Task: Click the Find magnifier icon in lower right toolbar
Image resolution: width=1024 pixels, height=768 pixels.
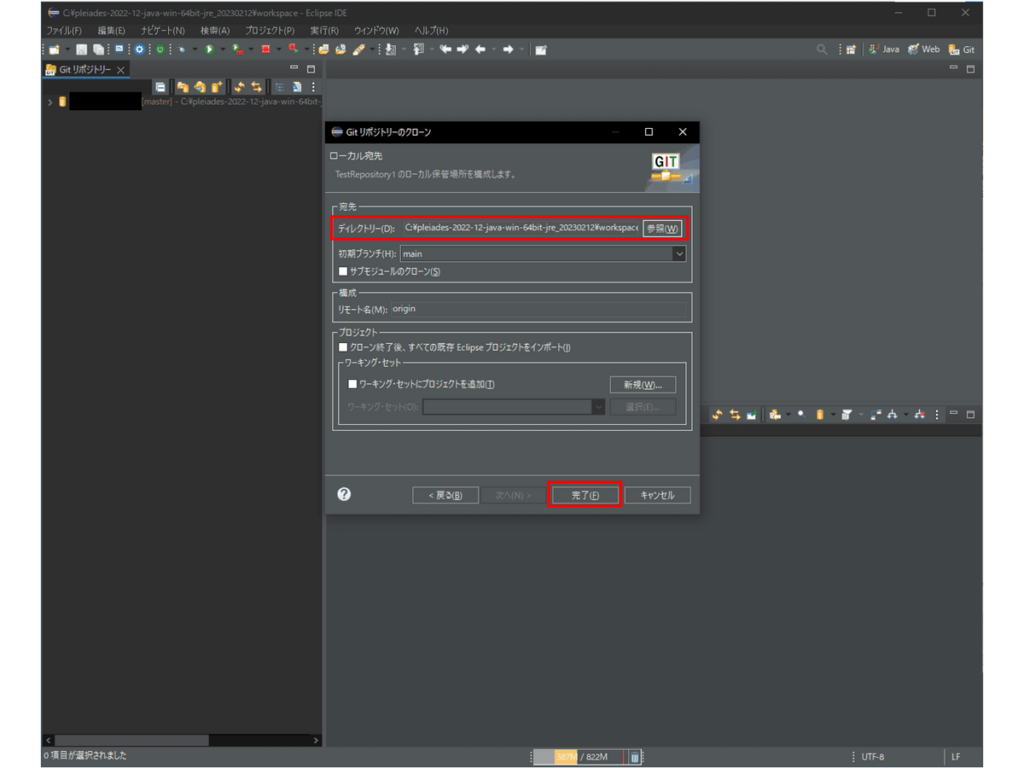Action: [x=801, y=414]
